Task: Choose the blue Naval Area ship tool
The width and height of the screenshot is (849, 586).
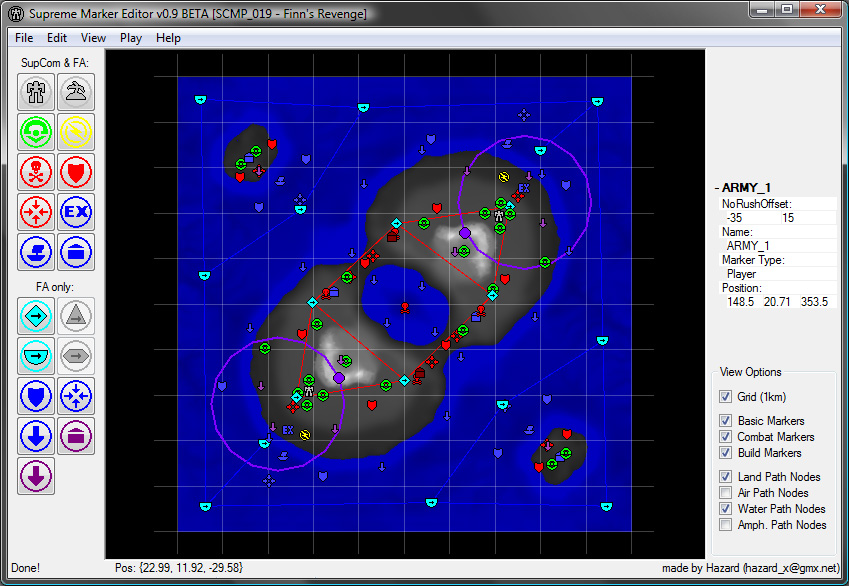Action: click(36, 252)
